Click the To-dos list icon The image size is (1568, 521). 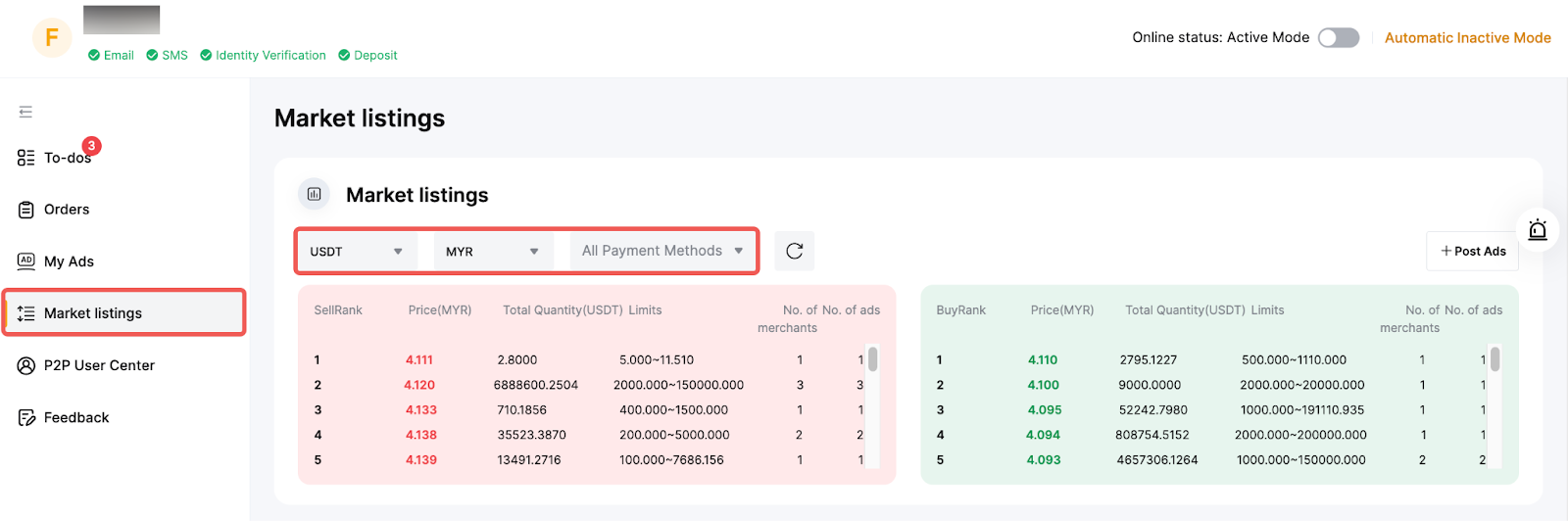[26, 158]
